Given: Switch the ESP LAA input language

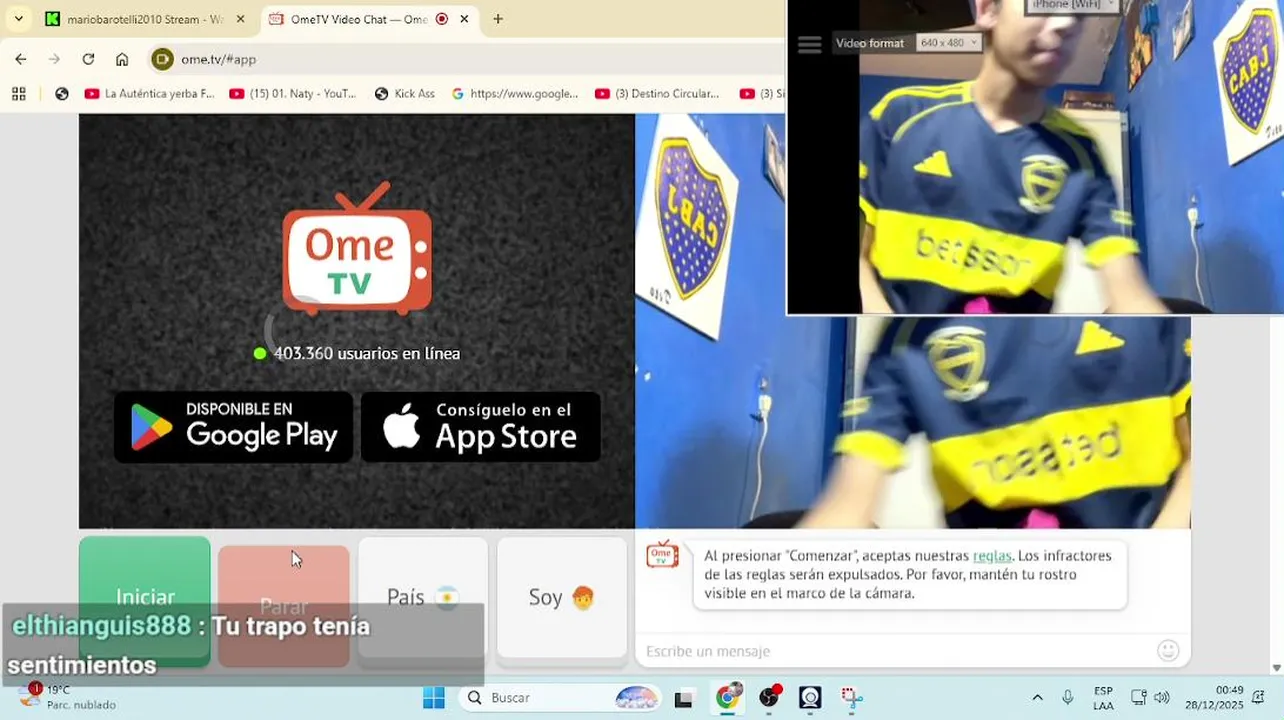Looking at the screenshot, I should (x=1103, y=698).
